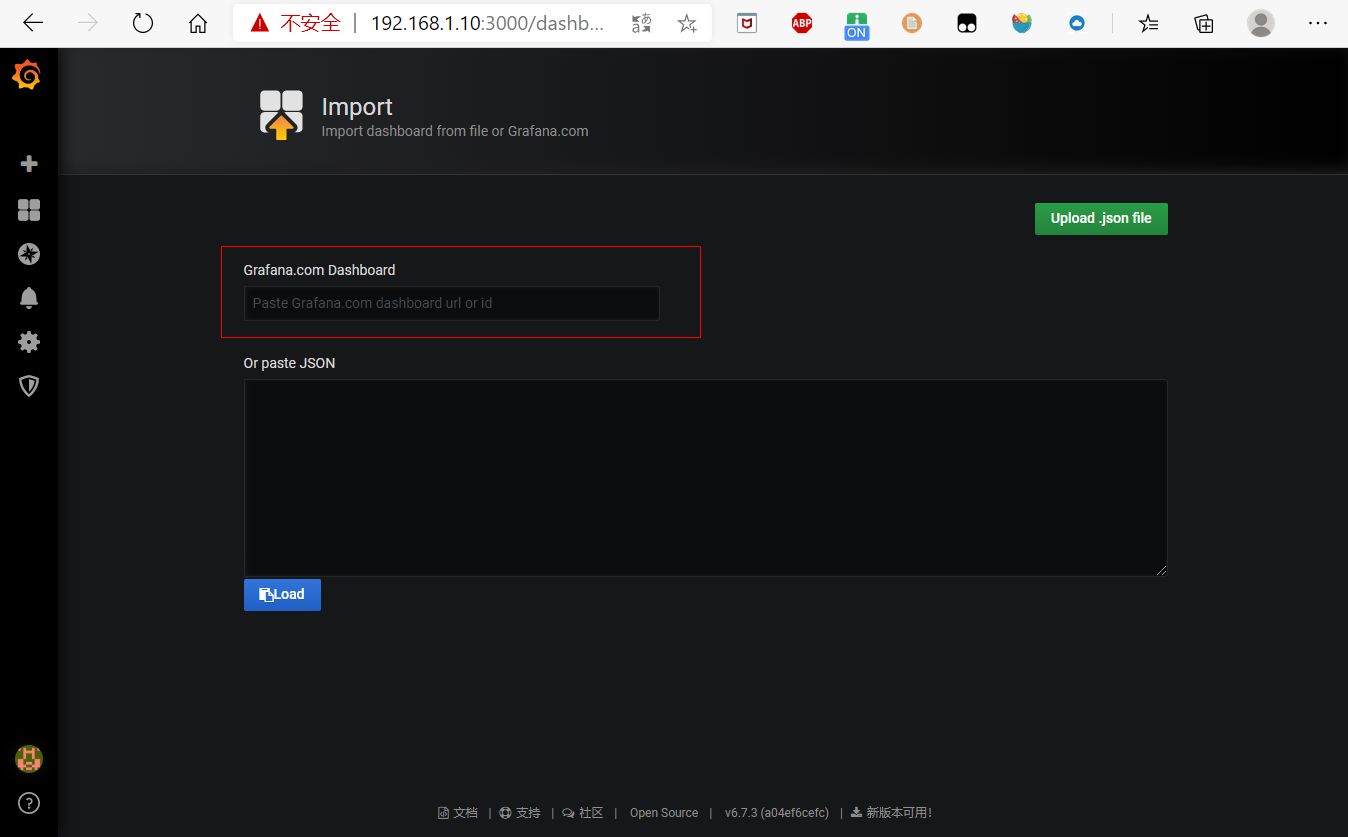Open the Dashboards squares icon in sidebar
Image resolution: width=1348 pixels, height=837 pixels.
(29, 209)
